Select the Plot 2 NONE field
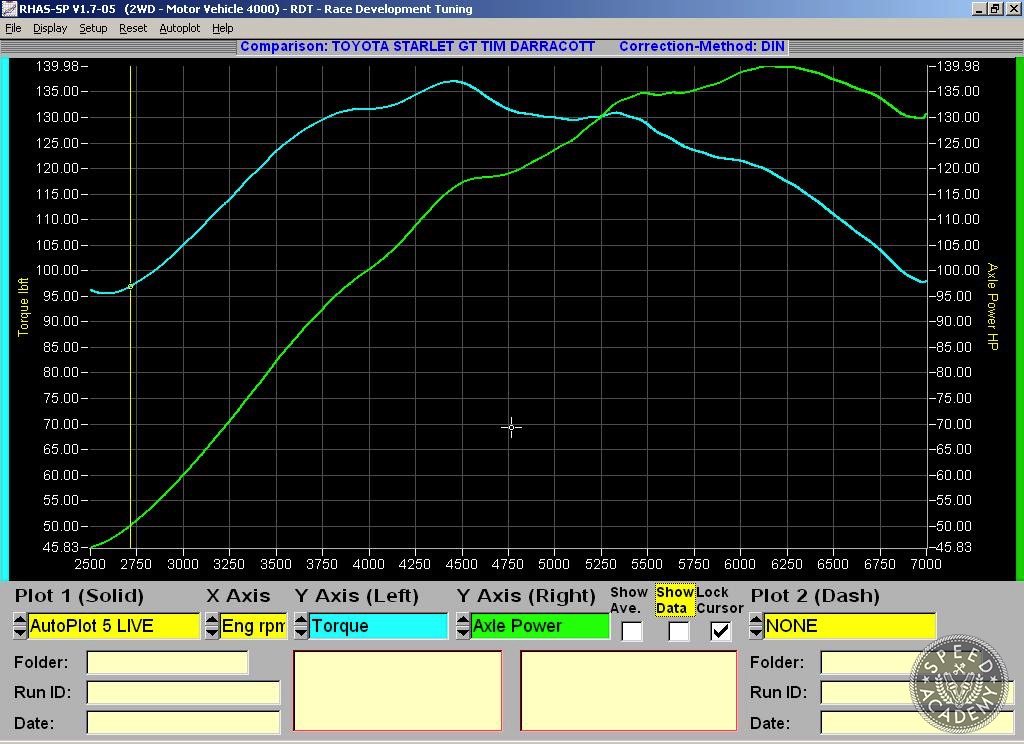Viewport: 1024px width, 744px height. coord(850,626)
